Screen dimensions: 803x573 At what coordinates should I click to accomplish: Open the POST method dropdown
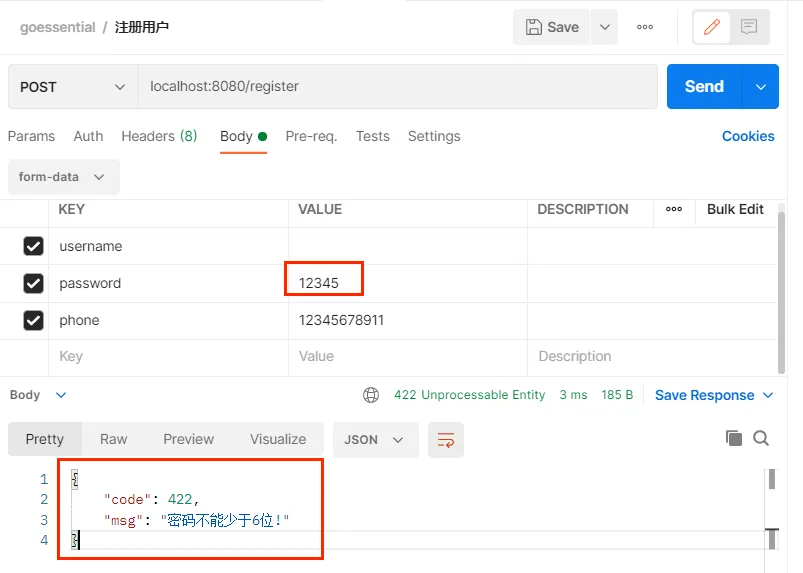pyautogui.click(x=73, y=87)
